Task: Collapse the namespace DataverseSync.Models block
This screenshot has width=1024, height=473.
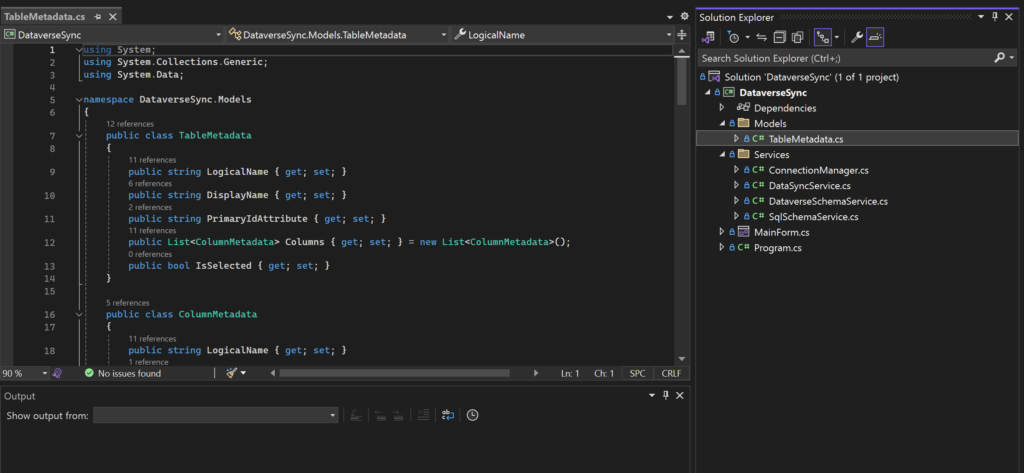Action: click(x=79, y=100)
